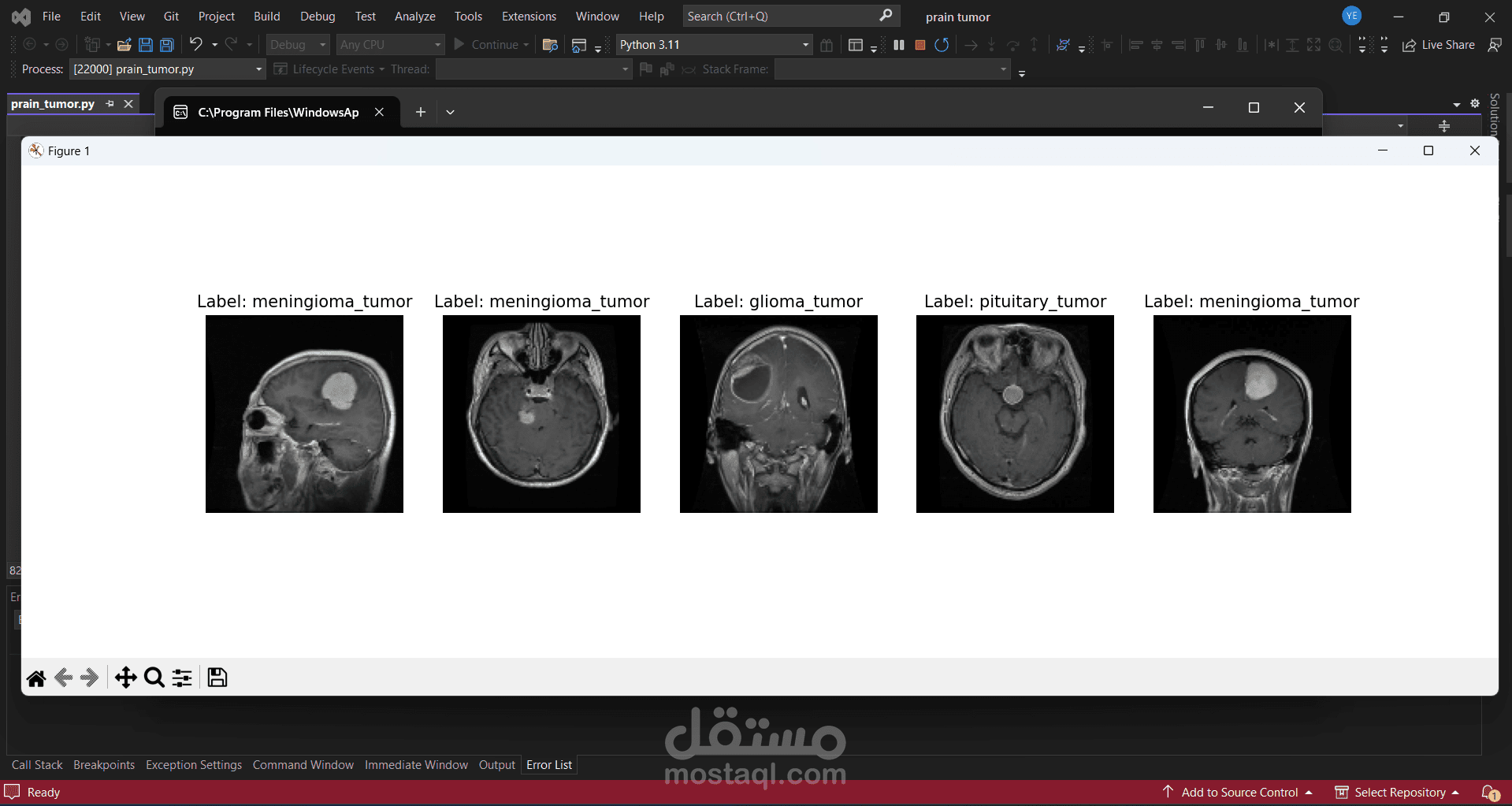Go back to previous figure view
Viewport: 1512px width, 806px height.
64,678
